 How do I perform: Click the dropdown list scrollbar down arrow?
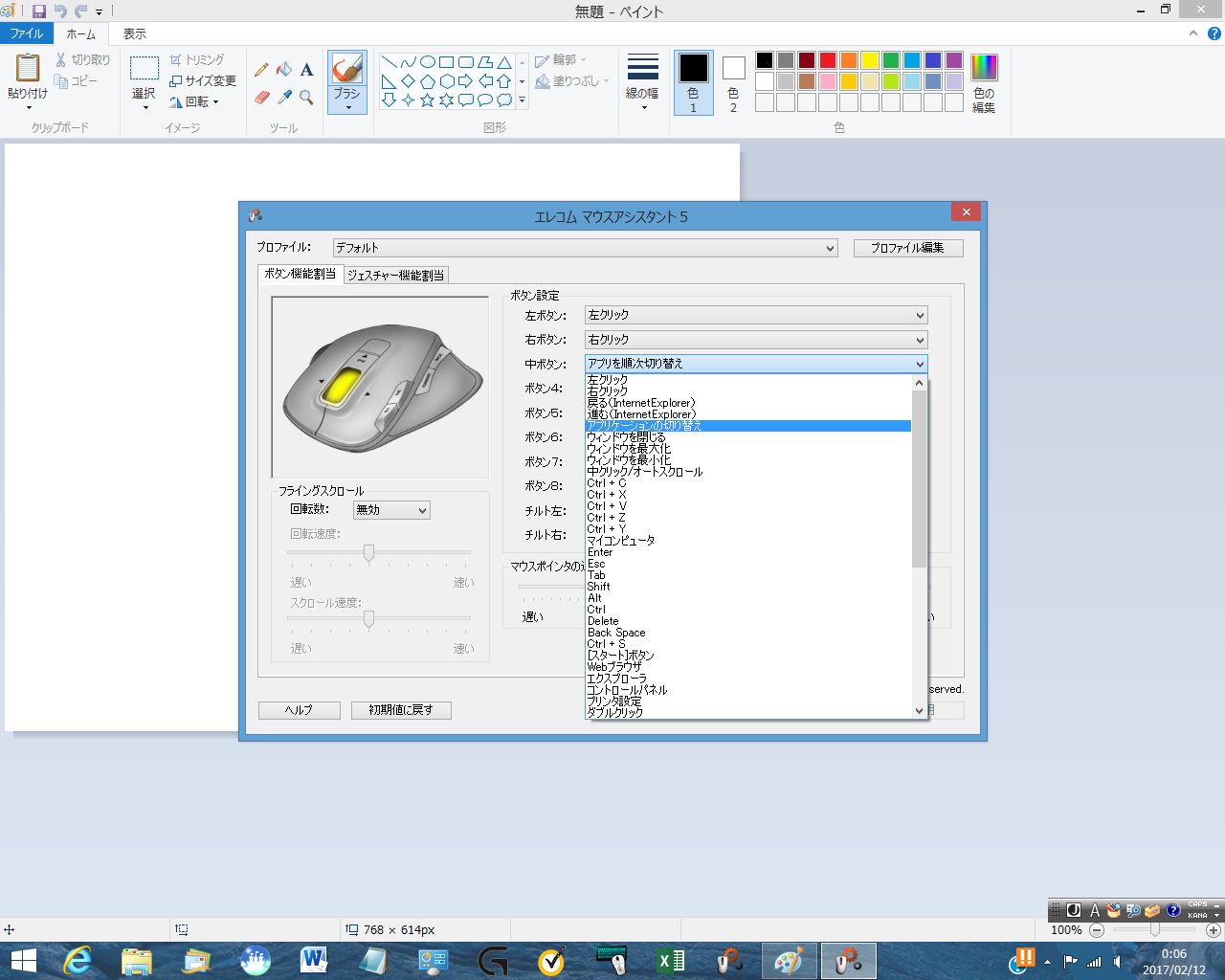tap(920, 710)
